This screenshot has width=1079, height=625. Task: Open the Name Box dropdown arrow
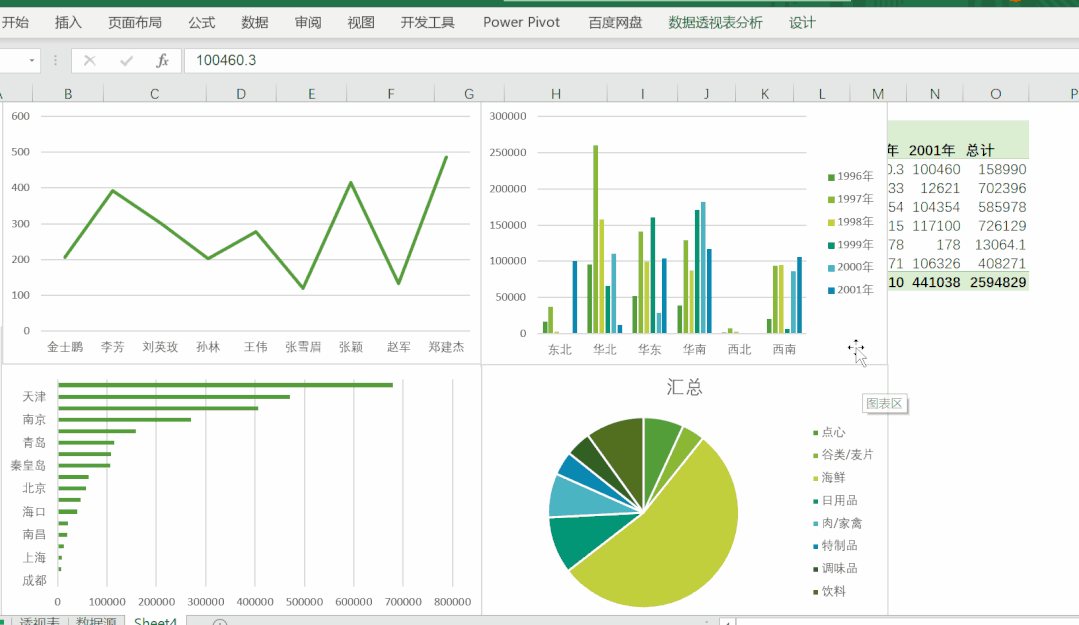tap(31, 61)
